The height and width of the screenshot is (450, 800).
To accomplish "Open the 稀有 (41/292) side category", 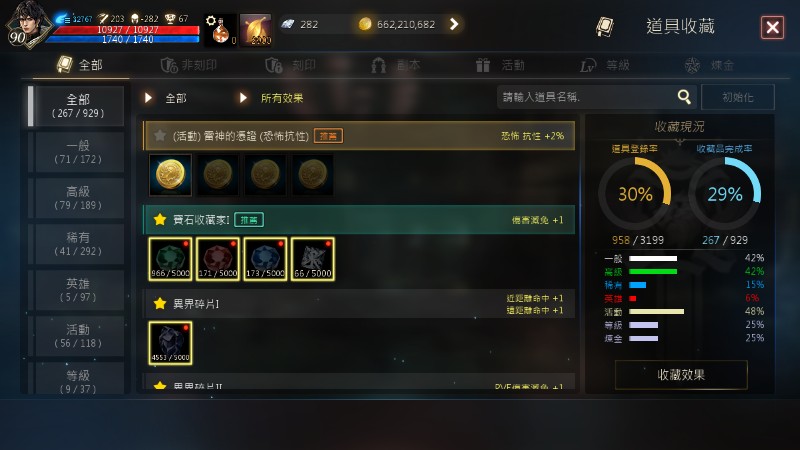I will (x=77, y=244).
